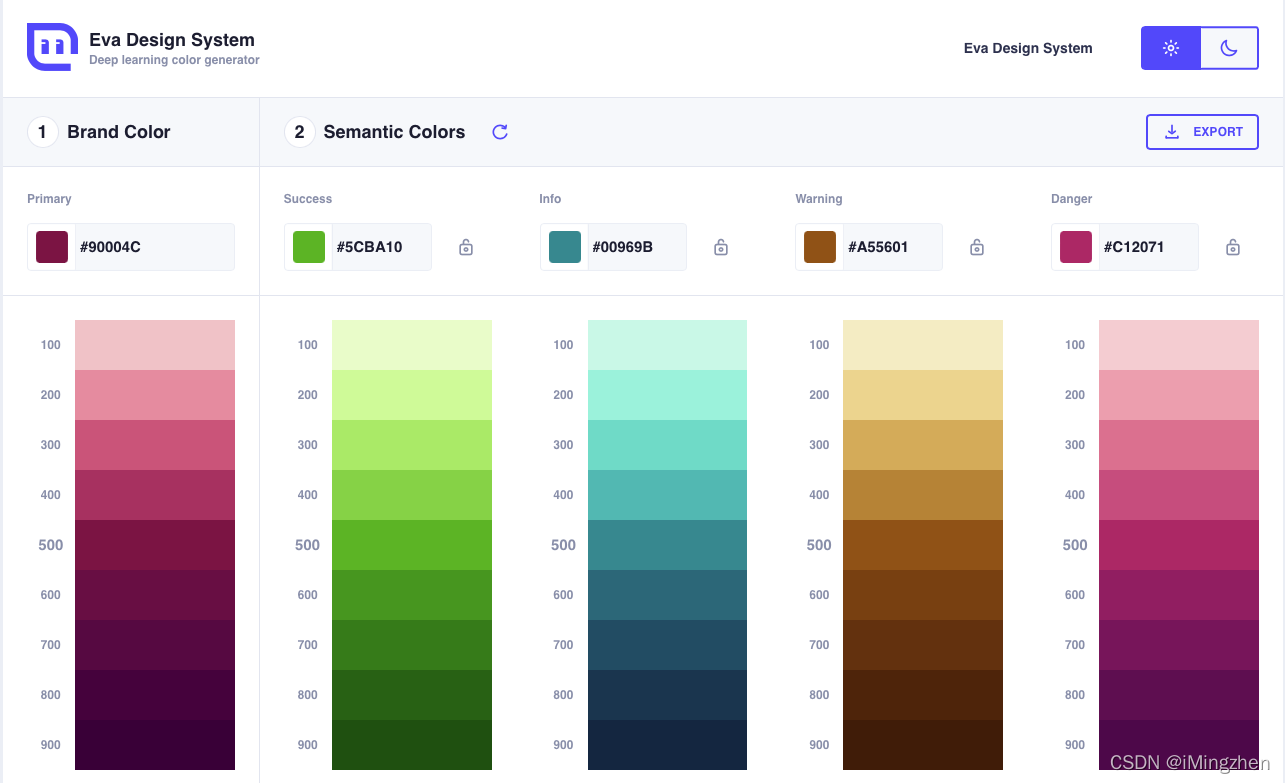This screenshot has height=783, width=1285.
Task: Select the Info 900 shade
Action: pyautogui.click(x=667, y=745)
